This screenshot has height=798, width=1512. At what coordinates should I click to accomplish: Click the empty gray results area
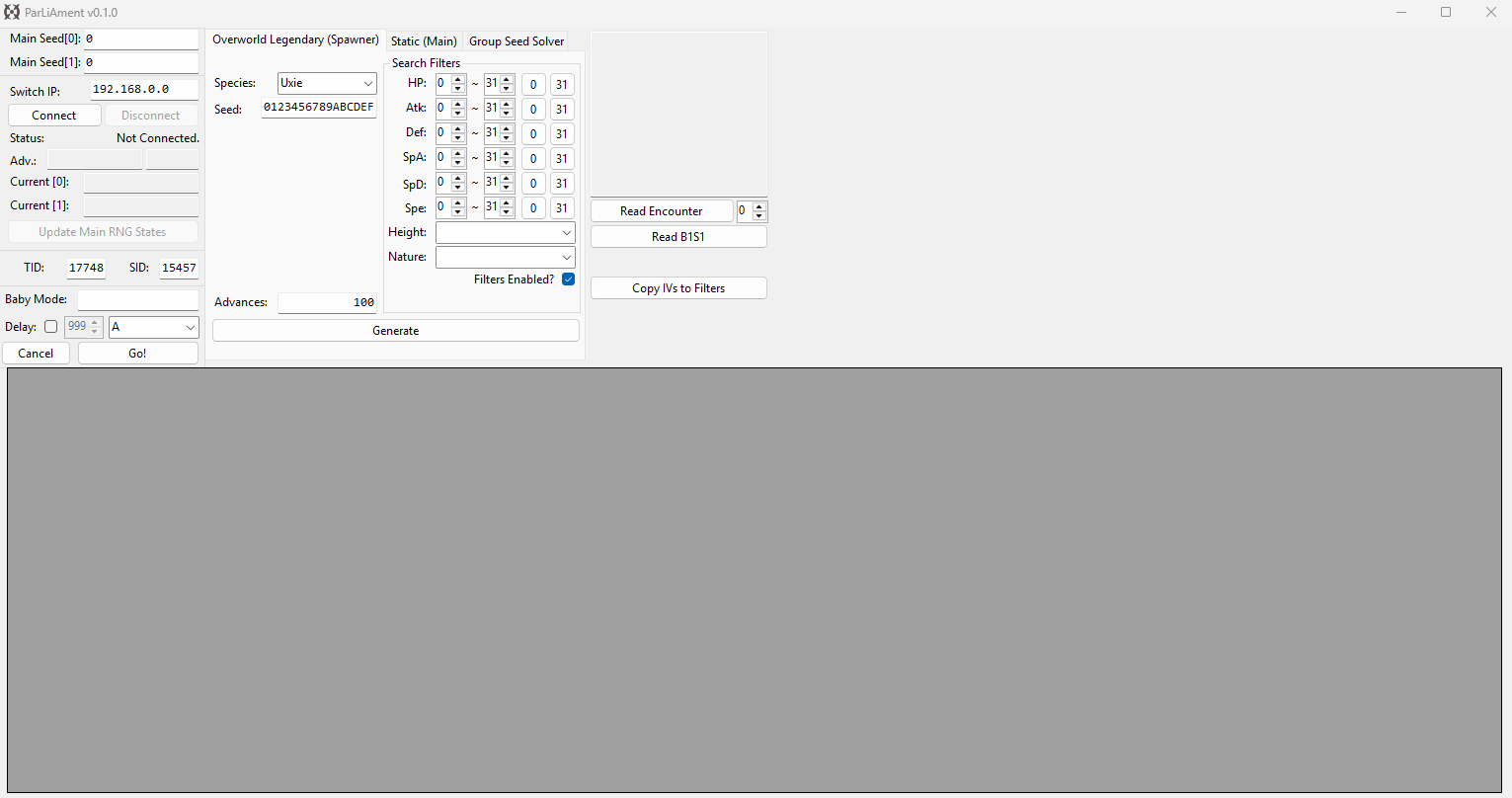point(755,580)
